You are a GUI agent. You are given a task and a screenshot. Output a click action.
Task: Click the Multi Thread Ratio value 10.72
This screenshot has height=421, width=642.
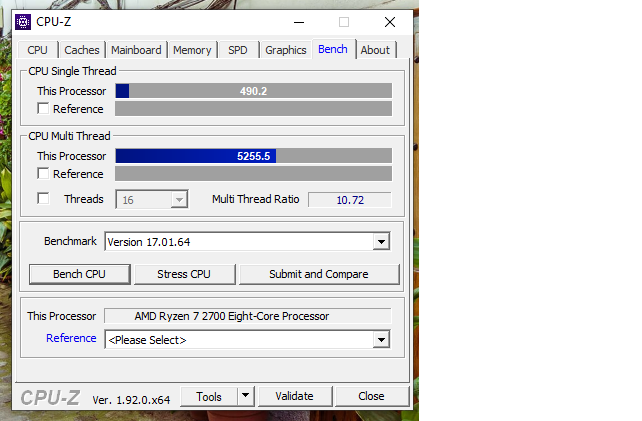coord(350,200)
